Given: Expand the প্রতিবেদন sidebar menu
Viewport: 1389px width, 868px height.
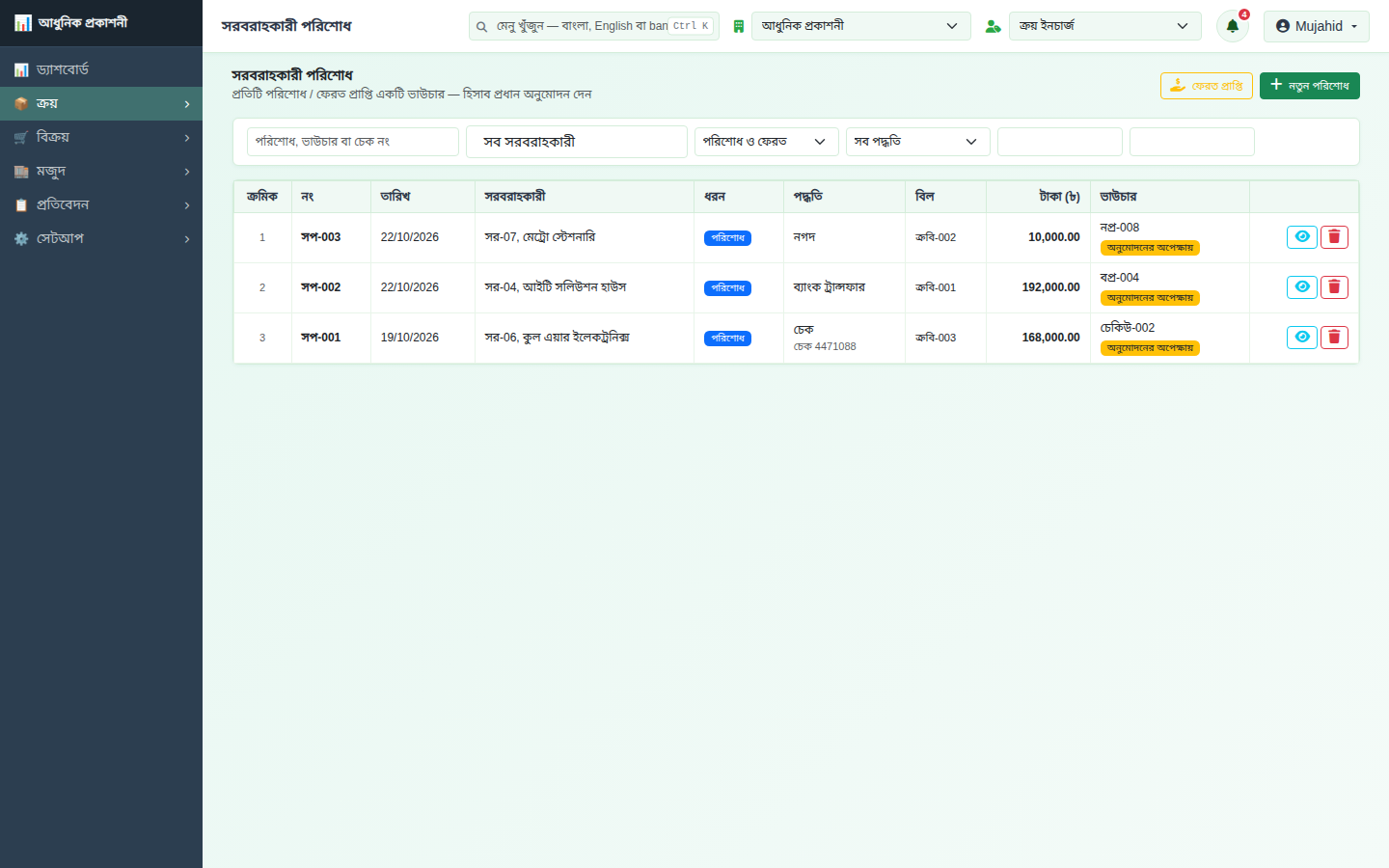Looking at the screenshot, I should pos(101,204).
